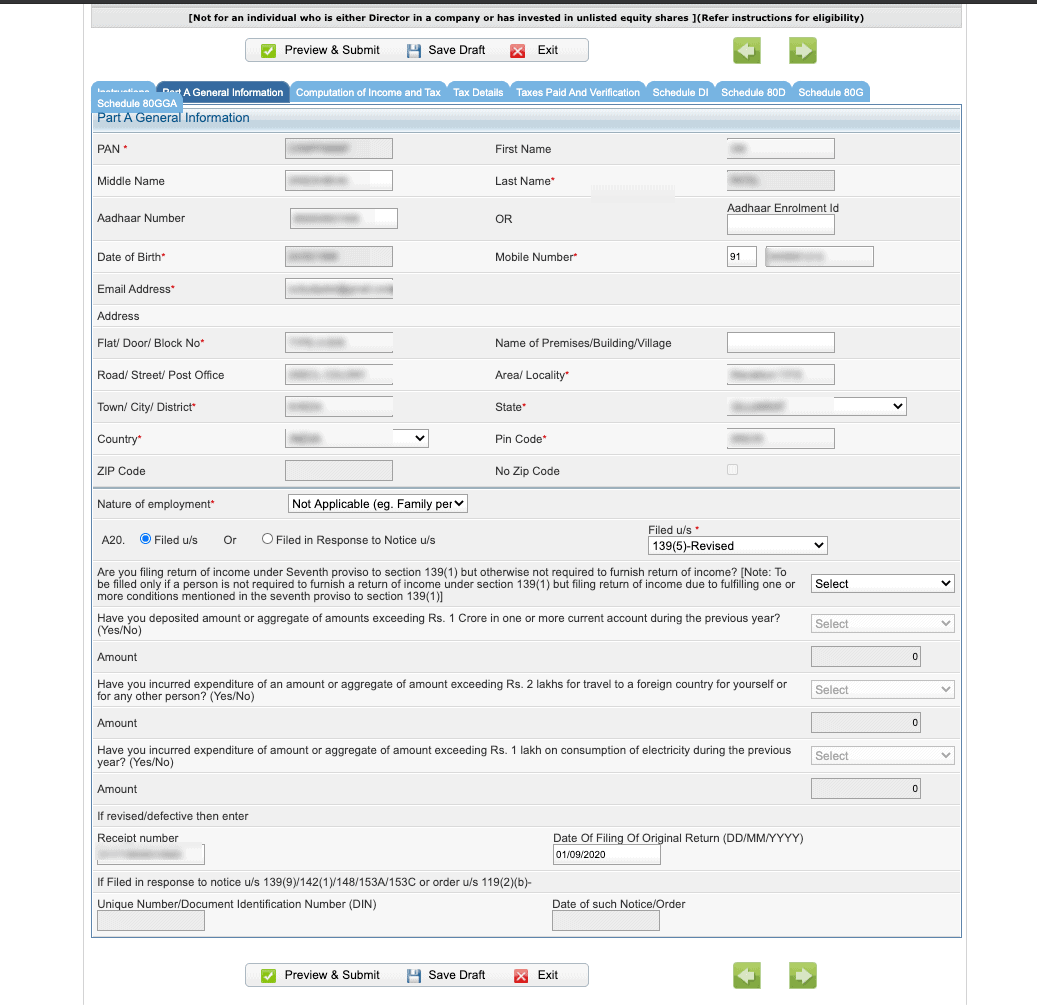Open Rs. 1 Crore deposit Select dropdown
The height and width of the screenshot is (1005, 1037).
point(883,623)
